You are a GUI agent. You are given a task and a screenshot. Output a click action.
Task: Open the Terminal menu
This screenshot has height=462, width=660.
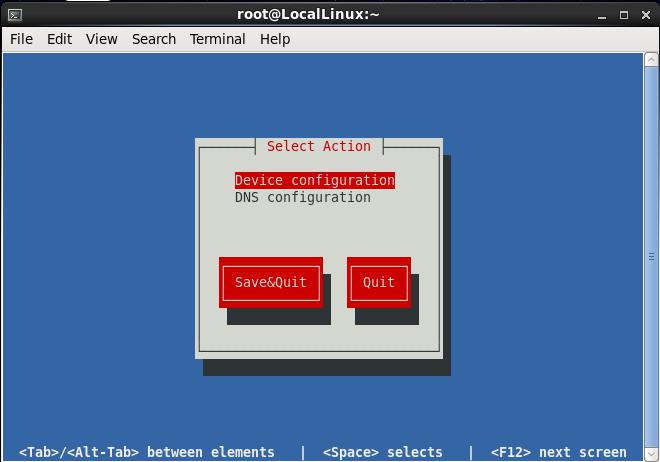pos(217,39)
